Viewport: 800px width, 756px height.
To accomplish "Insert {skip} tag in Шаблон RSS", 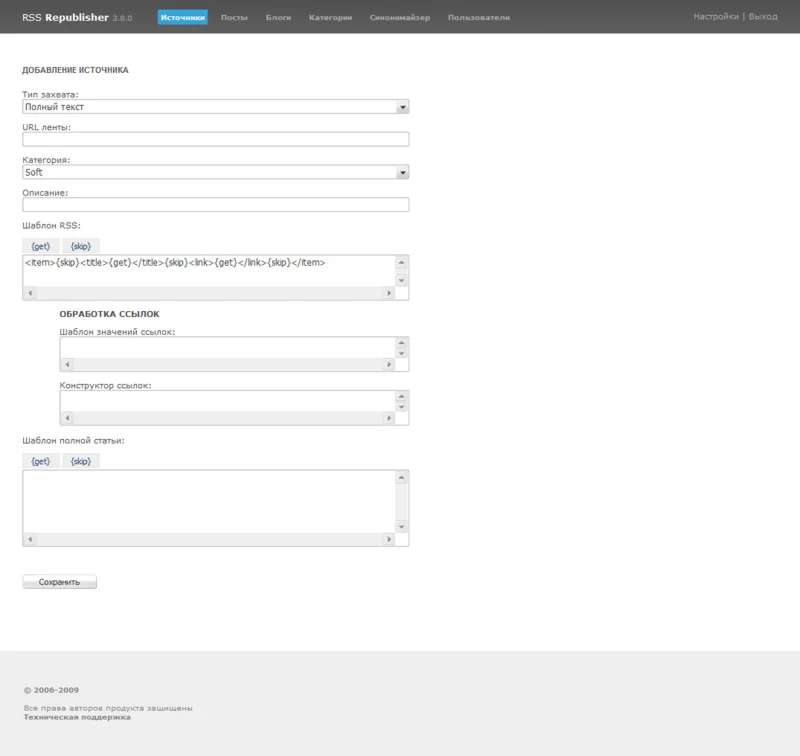I will pyautogui.click(x=81, y=245).
